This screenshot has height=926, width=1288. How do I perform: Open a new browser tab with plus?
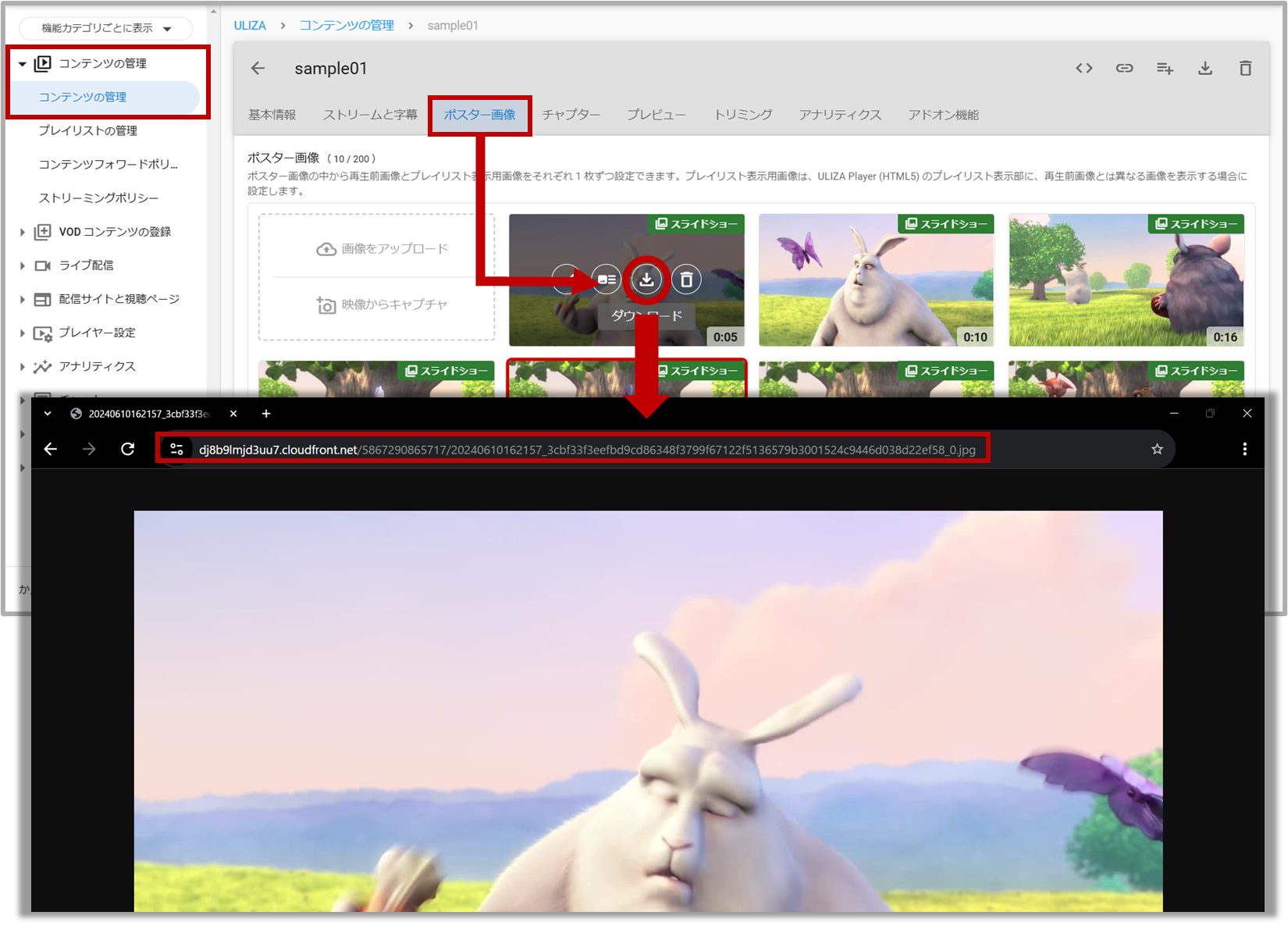(266, 414)
